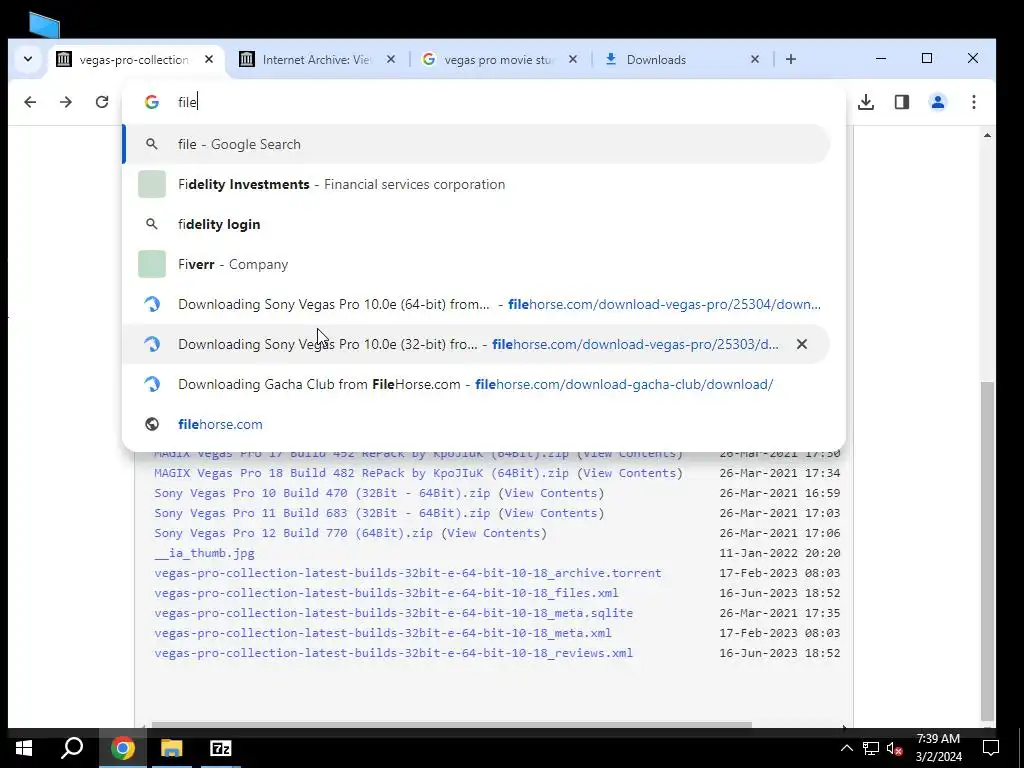1024x768 pixels.
Task: Choose the 'fidelity login' search suggestion
Action: pyautogui.click(x=477, y=224)
